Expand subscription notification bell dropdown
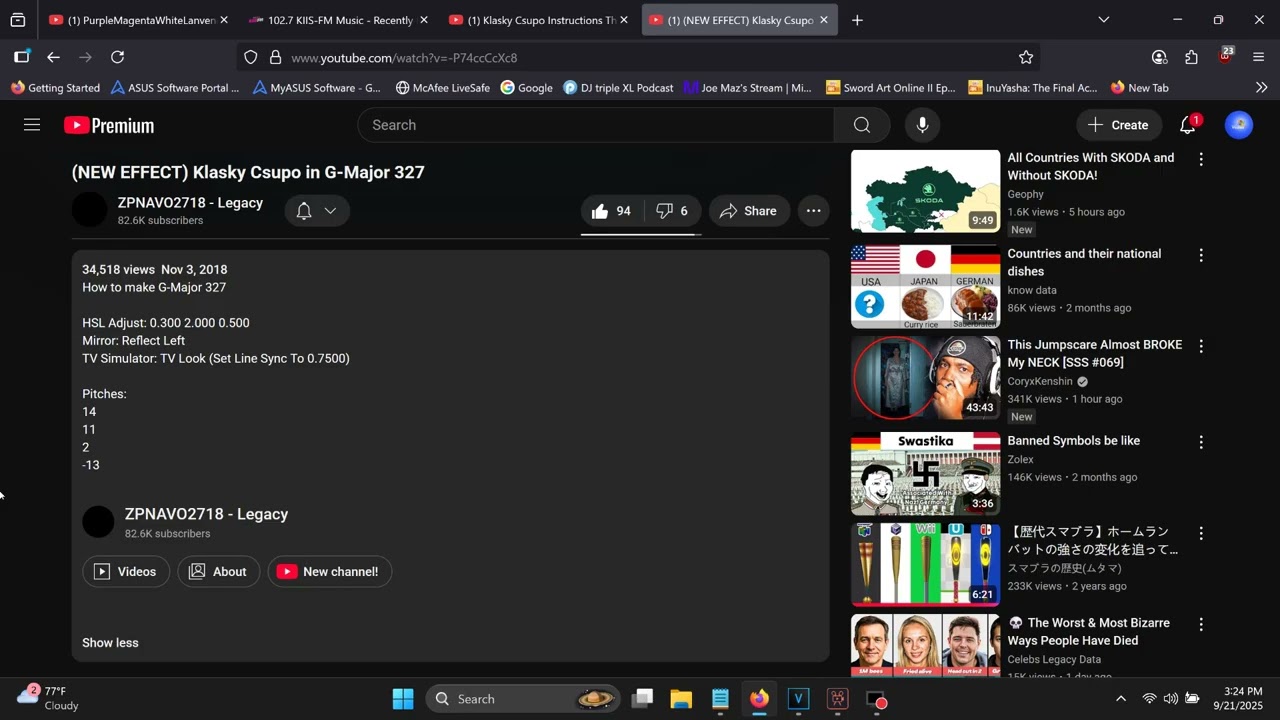Viewport: 1280px width, 720px height. [x=317, y=211]
